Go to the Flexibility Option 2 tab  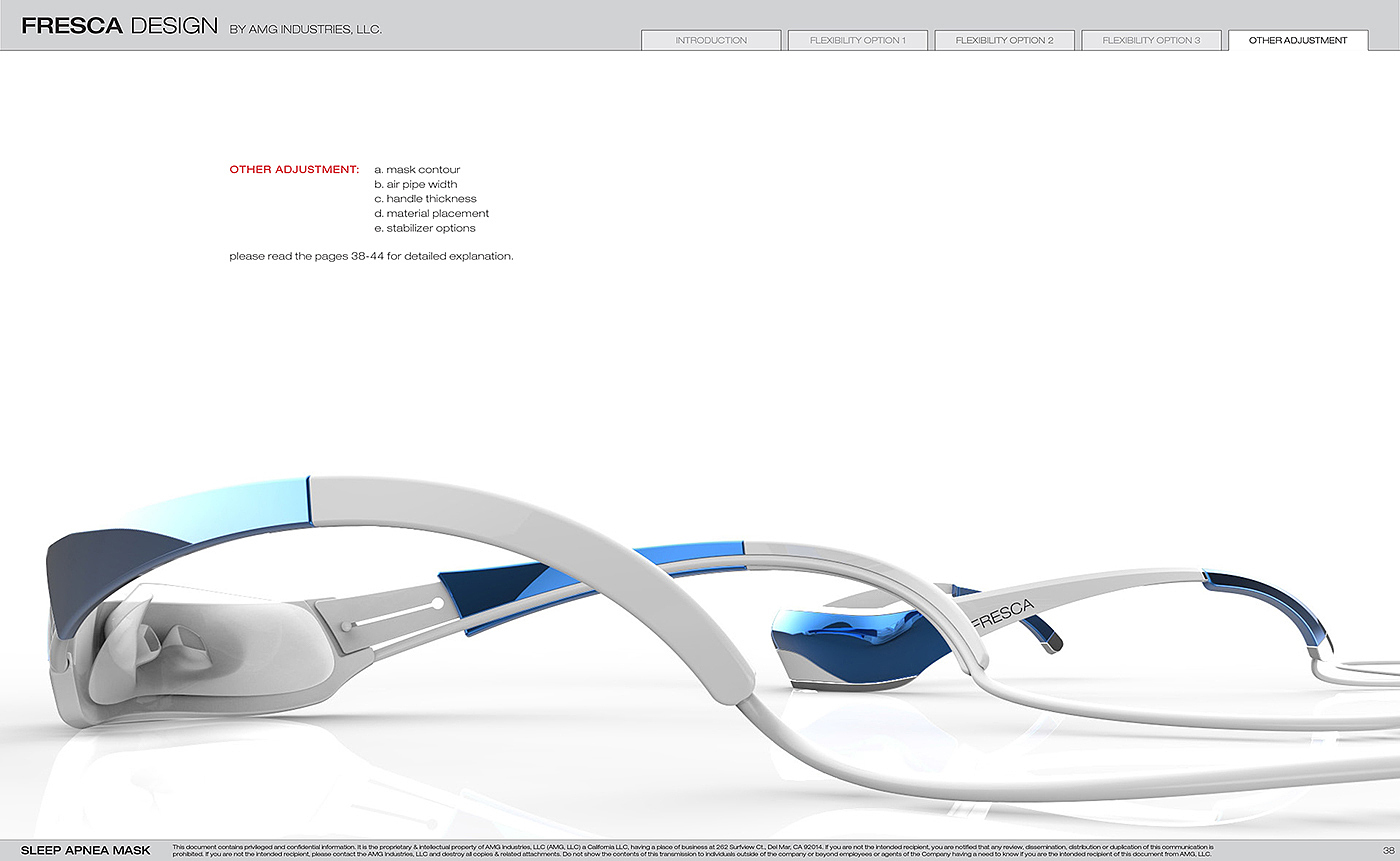(x=1005, y=40)
